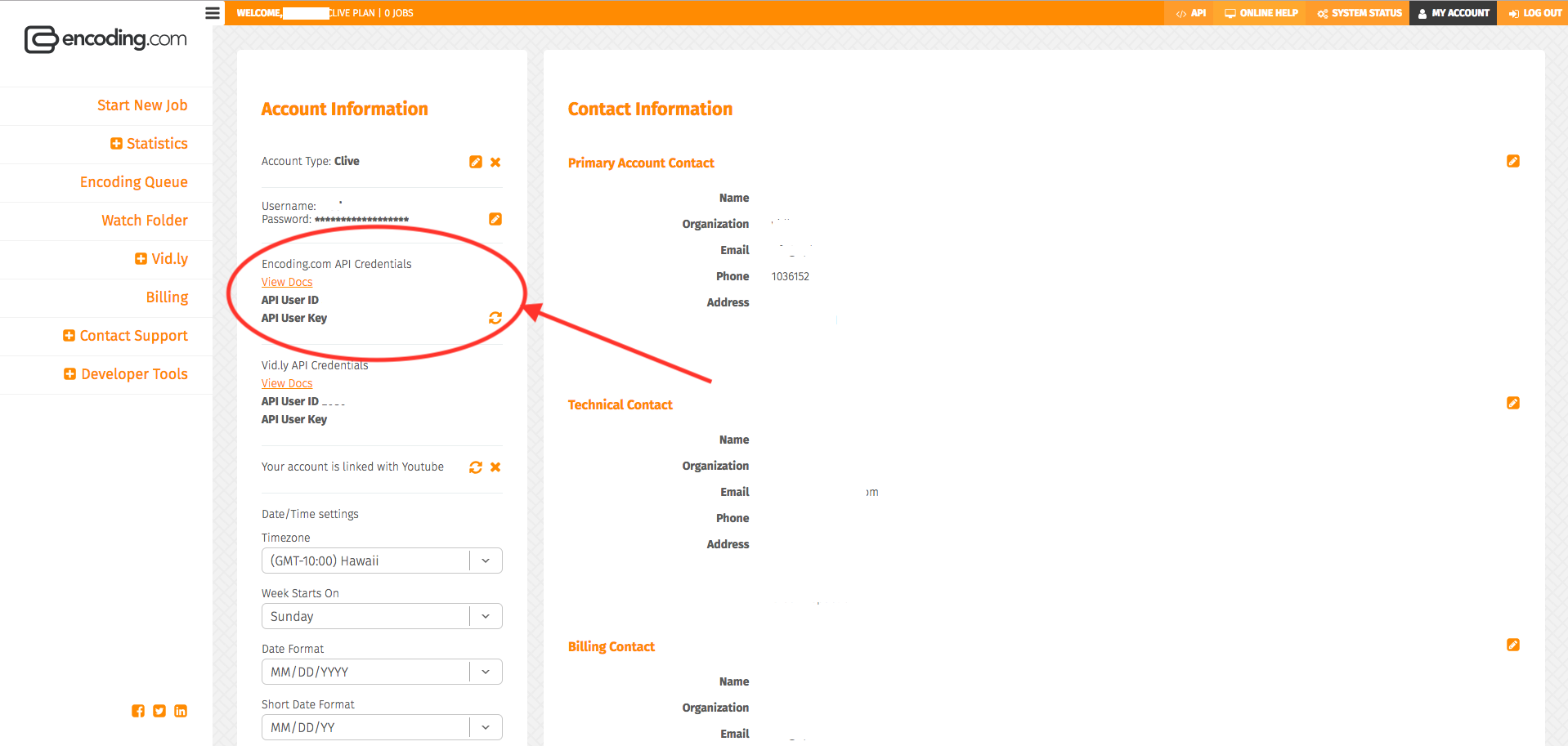Viewport: 1568px width, 746px height.
Task: View Docs for Vid.ly API Credentials
Action: point(287,383)
